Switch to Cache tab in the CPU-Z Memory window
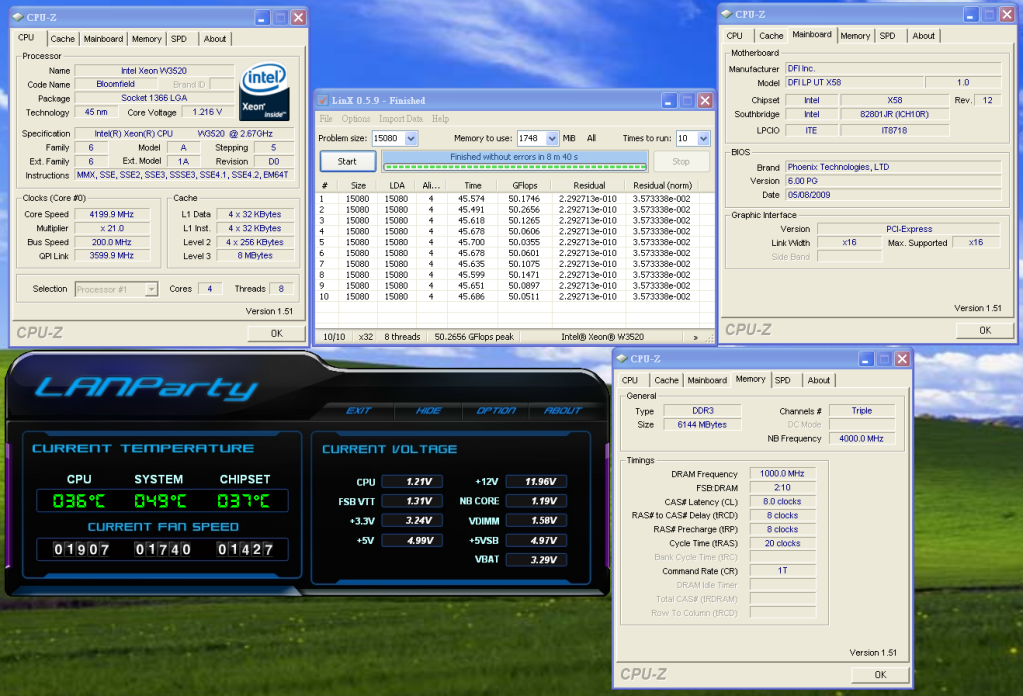 click(666, 380)
